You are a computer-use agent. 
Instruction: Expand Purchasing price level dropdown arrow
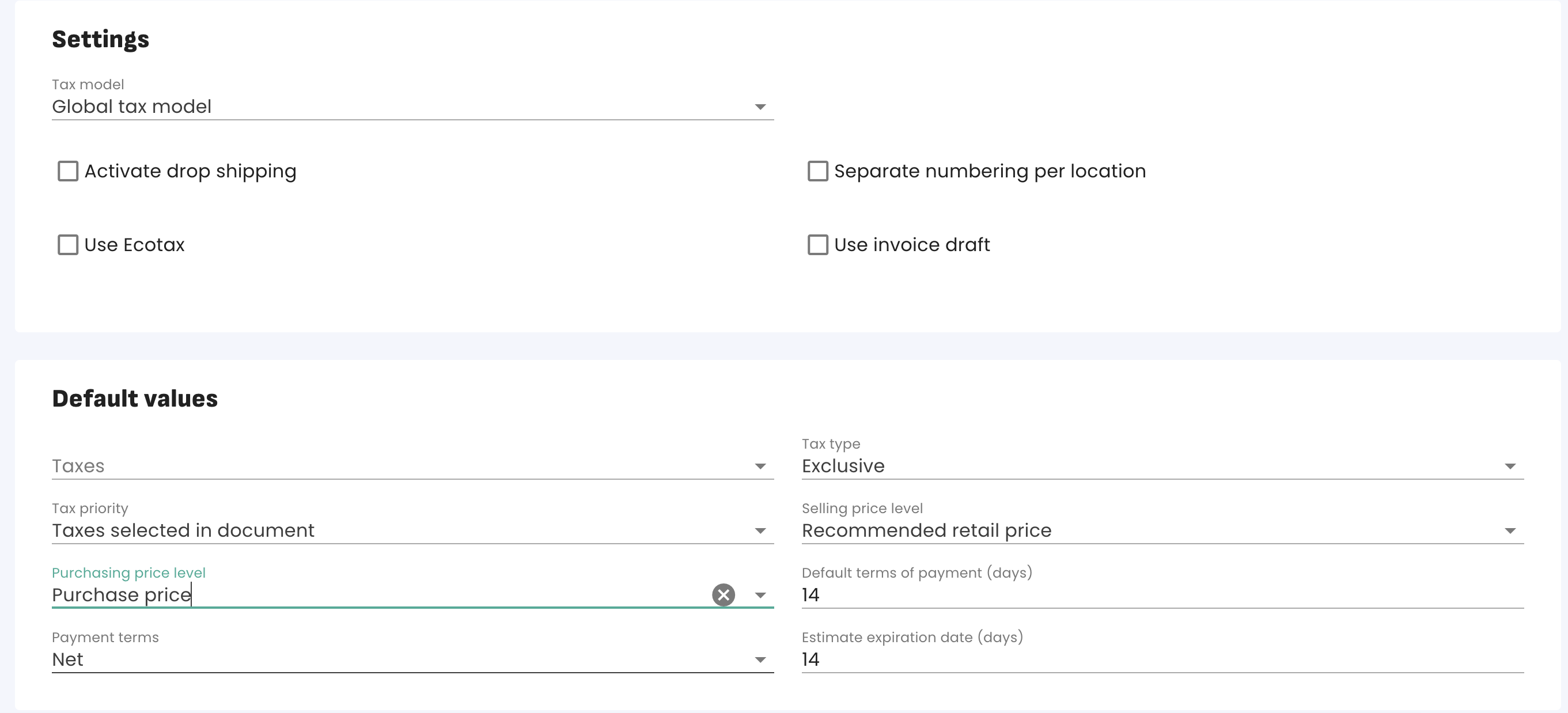point(760,596)
